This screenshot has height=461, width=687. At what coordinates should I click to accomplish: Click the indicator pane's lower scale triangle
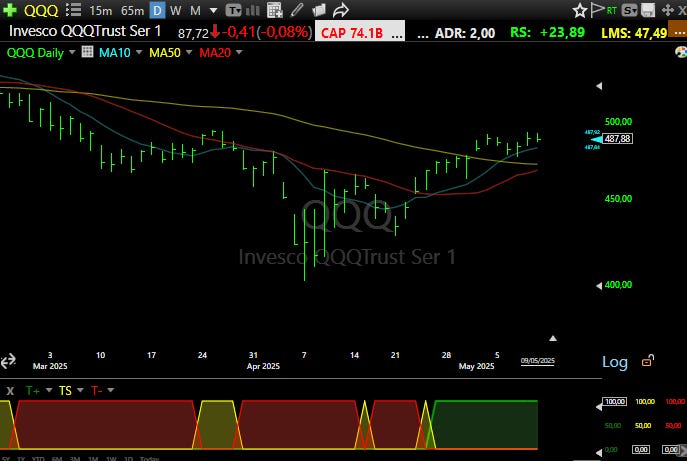pos(599,453)
